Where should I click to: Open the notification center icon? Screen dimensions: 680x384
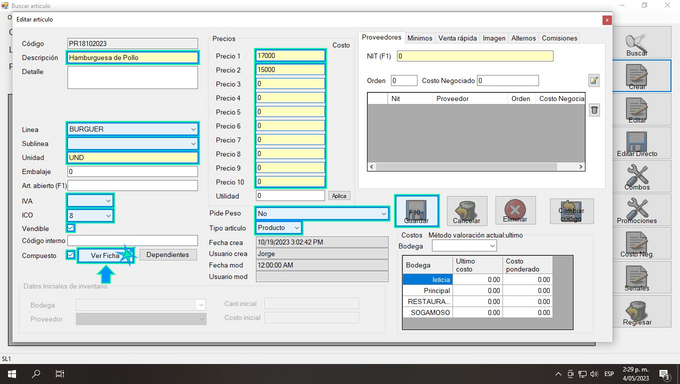[x=664, y=374]
